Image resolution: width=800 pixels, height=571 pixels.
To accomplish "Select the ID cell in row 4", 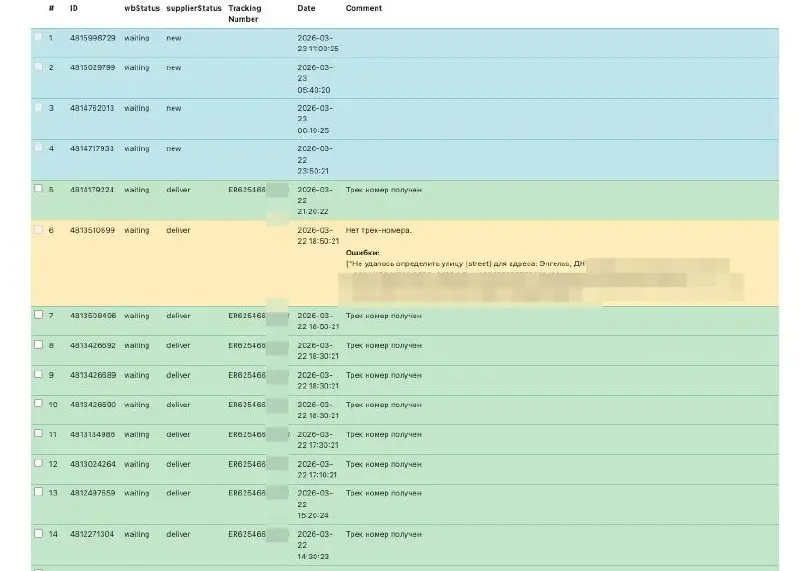I will [x=92, y=148].
